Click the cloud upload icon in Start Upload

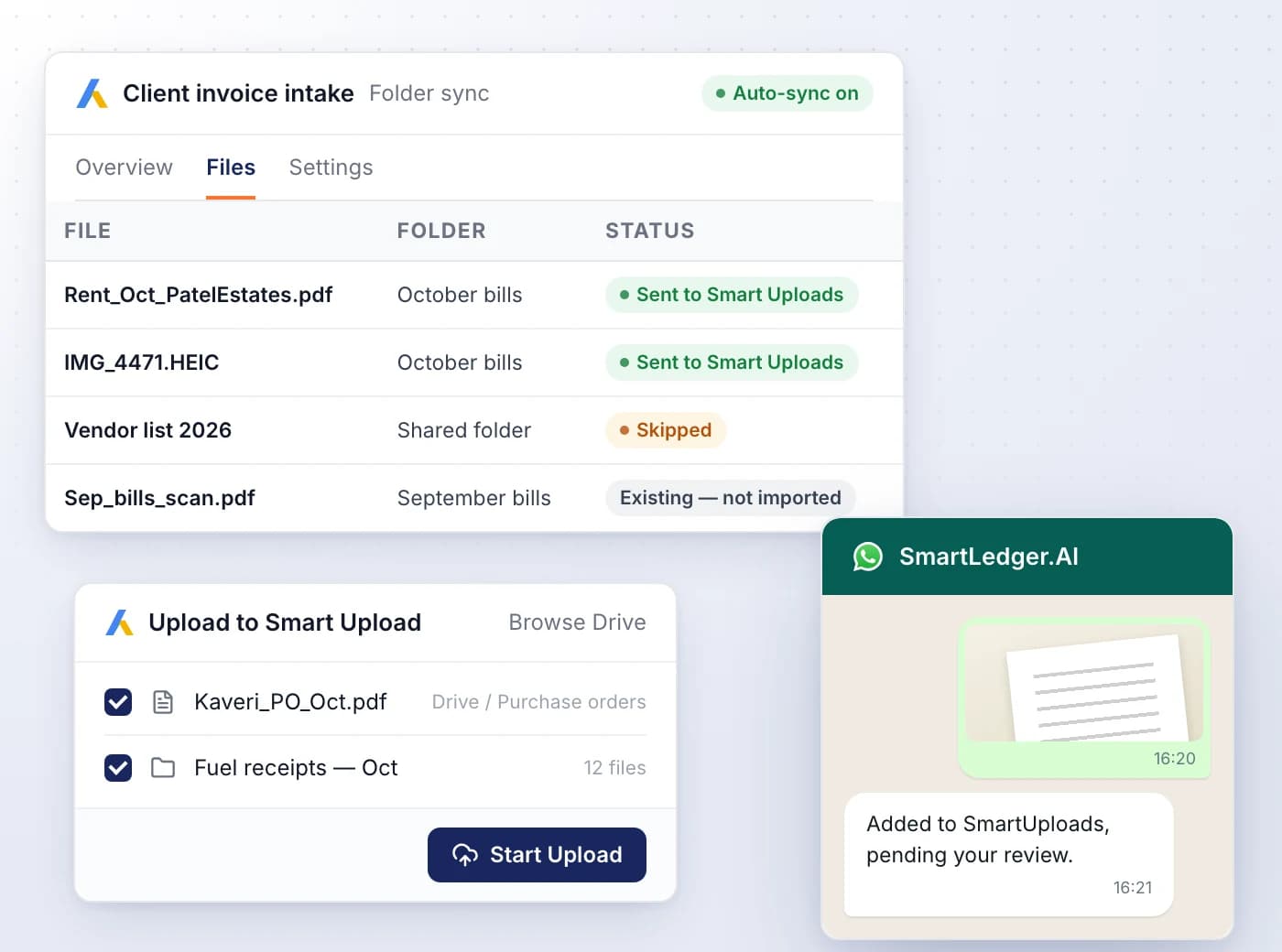(x=465, y=855)
